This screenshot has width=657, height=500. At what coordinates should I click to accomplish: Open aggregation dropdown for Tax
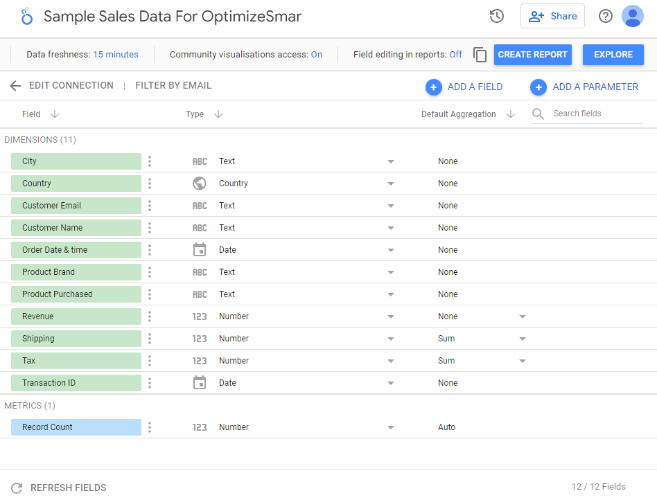tap(522, 361)
